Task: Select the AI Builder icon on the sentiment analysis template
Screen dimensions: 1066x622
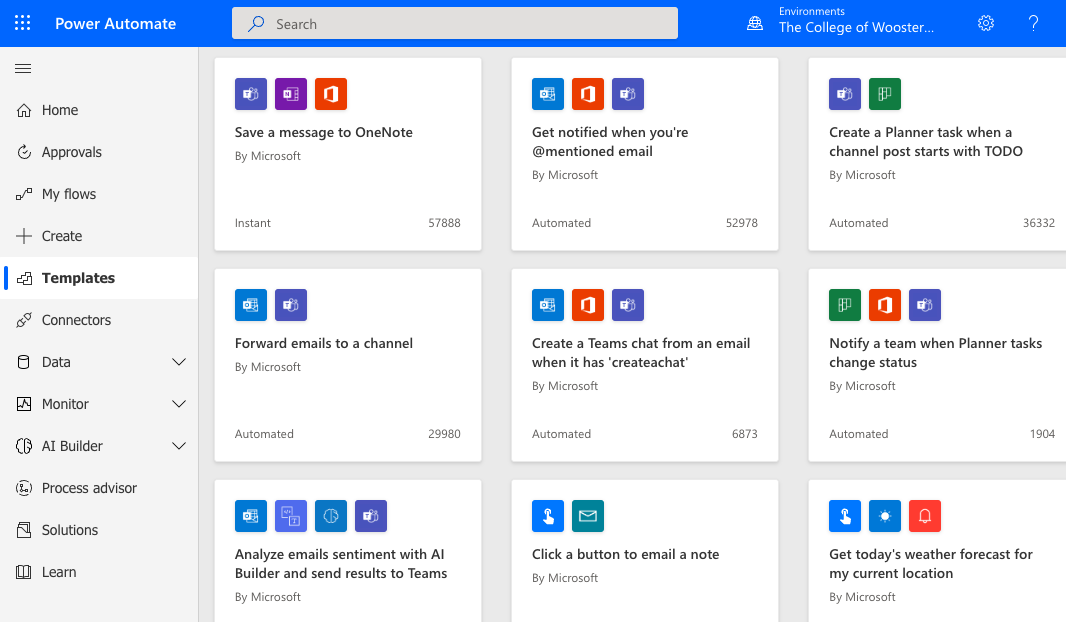Action: [330, 516]
